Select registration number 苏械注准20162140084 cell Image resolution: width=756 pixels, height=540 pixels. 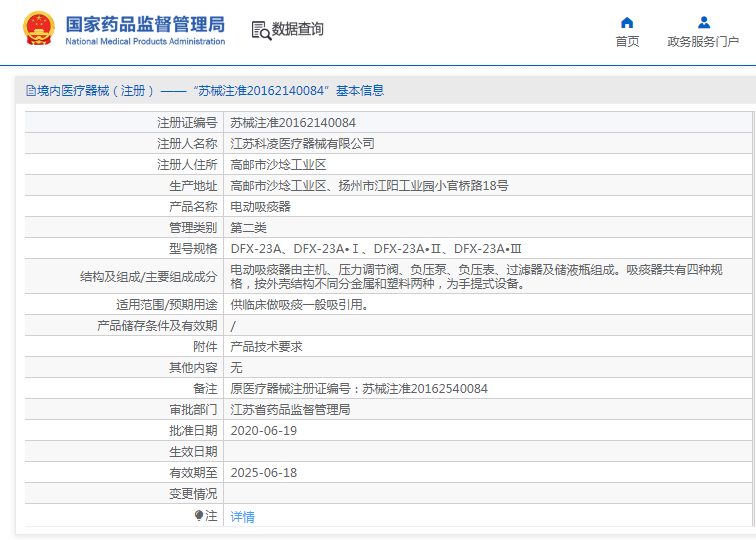(293, 122)
